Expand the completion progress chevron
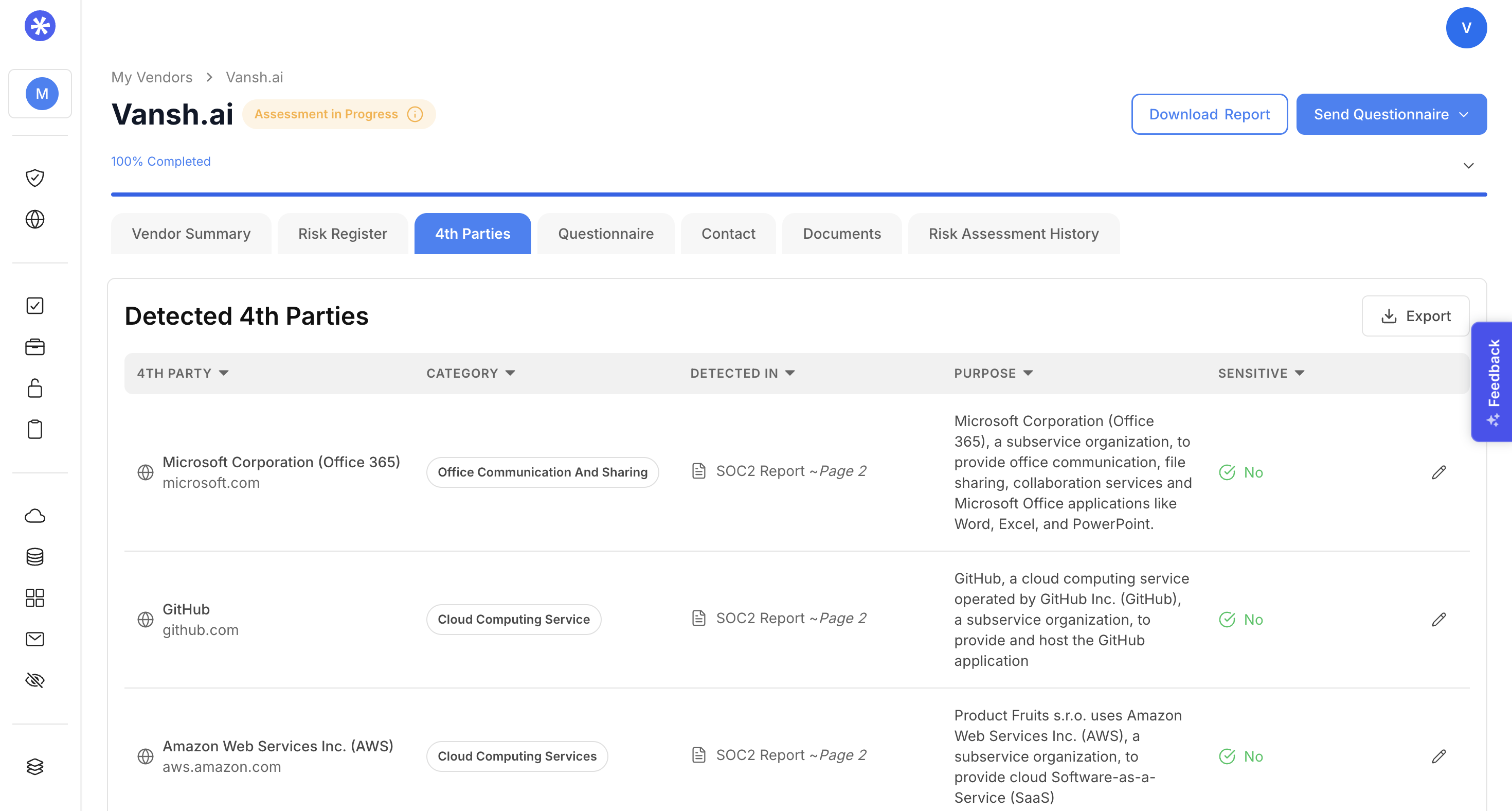Viewport: 1512px width, 811px height. click(1468, 166)
